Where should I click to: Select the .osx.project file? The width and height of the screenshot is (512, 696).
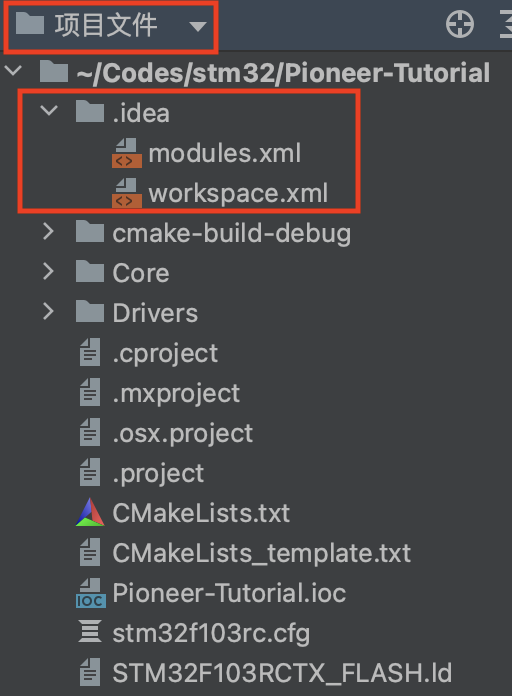pyautogui.click(x=183, y=434)
